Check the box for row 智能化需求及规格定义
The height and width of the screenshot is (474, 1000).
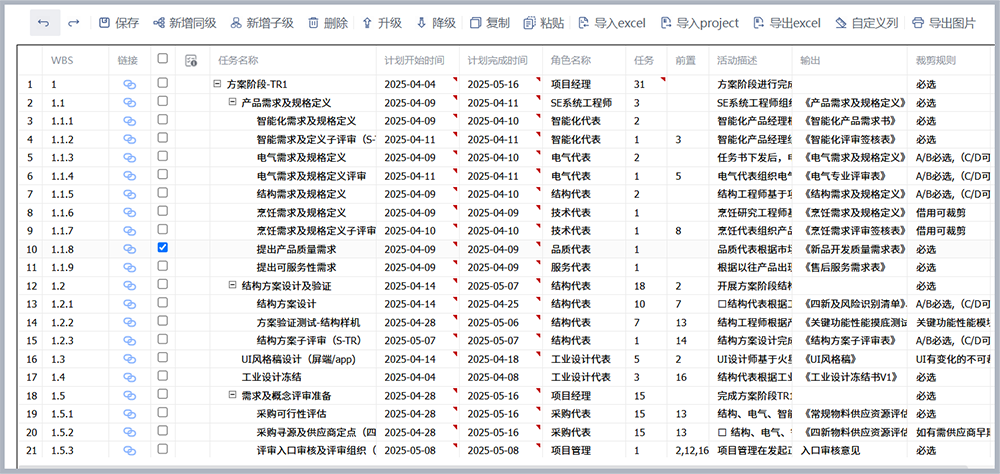[x=163, y=119]
